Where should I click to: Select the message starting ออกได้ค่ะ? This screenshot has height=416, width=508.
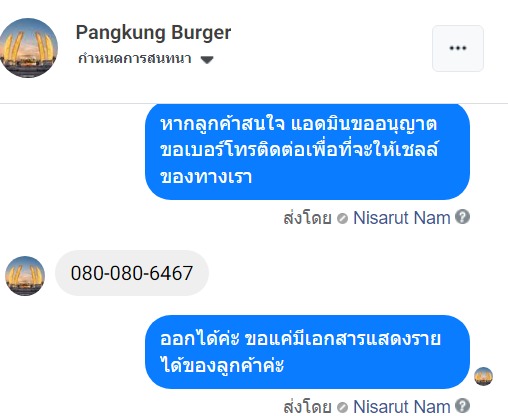tap(307, 352)
